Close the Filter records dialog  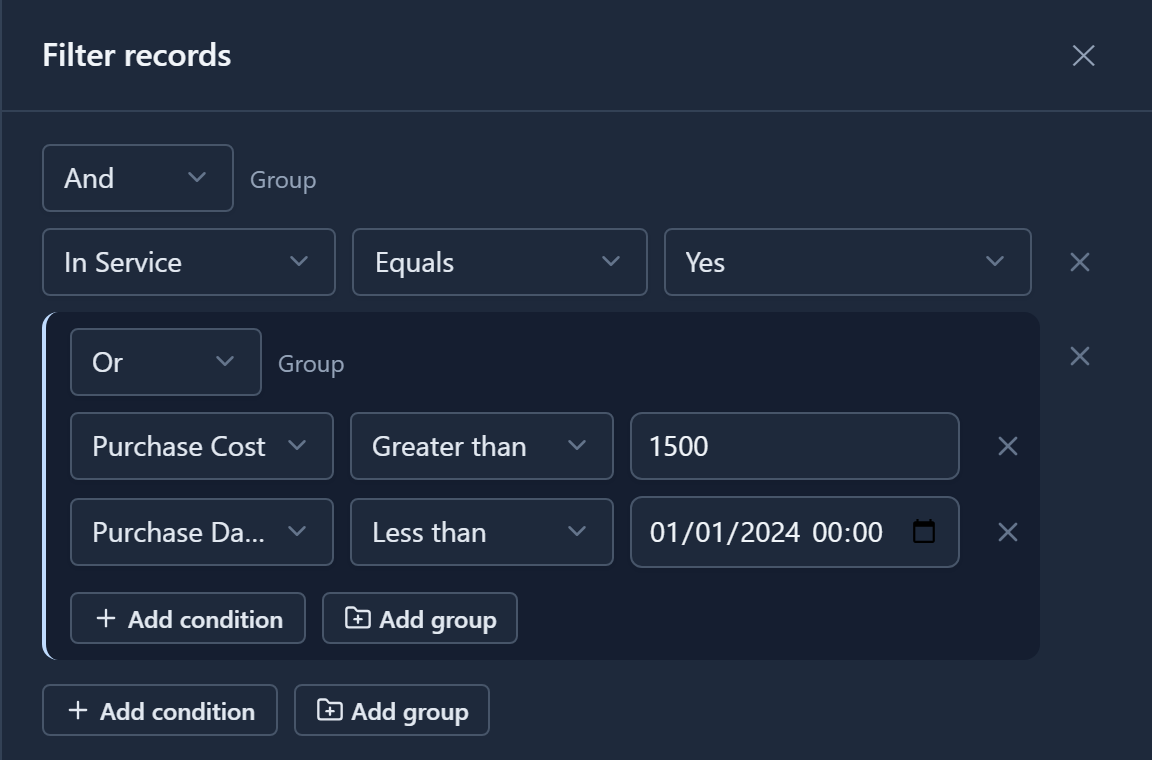tap(1083, 56)
